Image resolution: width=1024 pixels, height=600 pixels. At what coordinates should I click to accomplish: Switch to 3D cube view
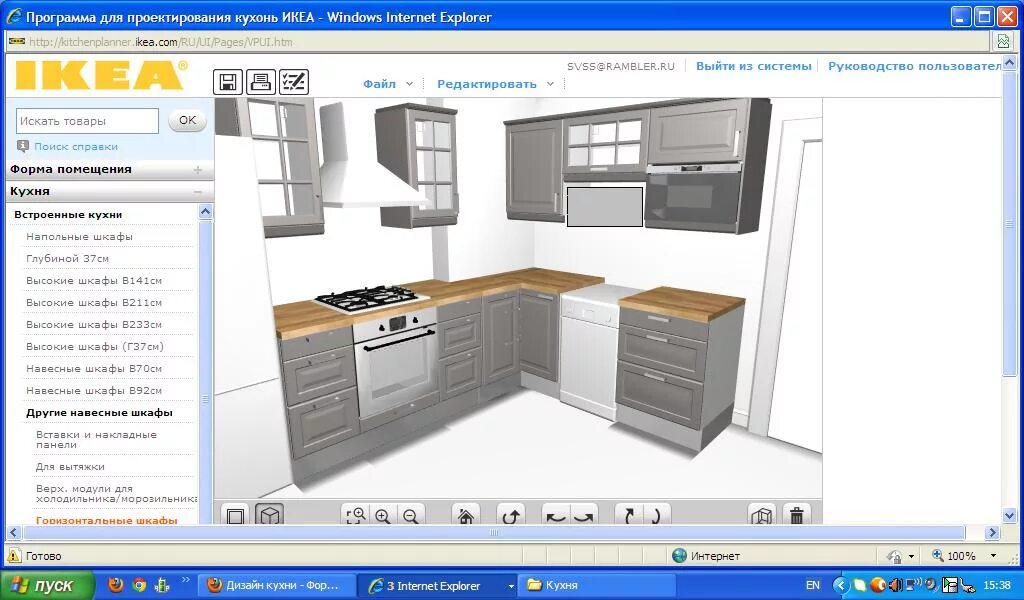(270, 516)
